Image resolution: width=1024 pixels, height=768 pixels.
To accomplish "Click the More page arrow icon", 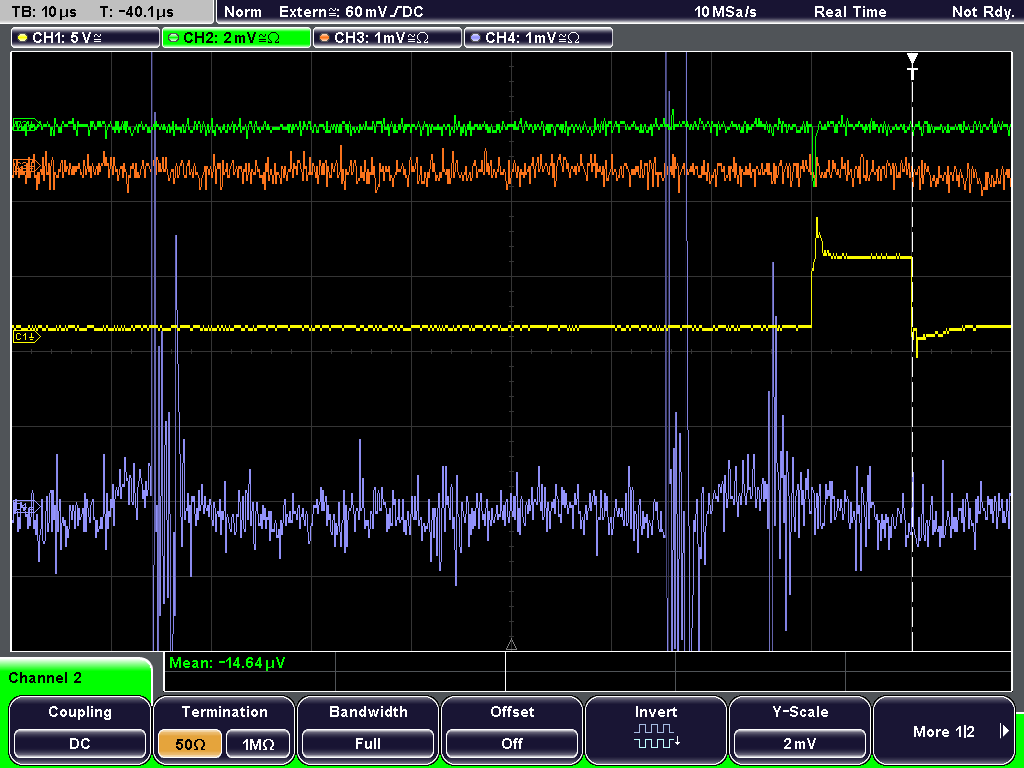I will (1004, 731).
